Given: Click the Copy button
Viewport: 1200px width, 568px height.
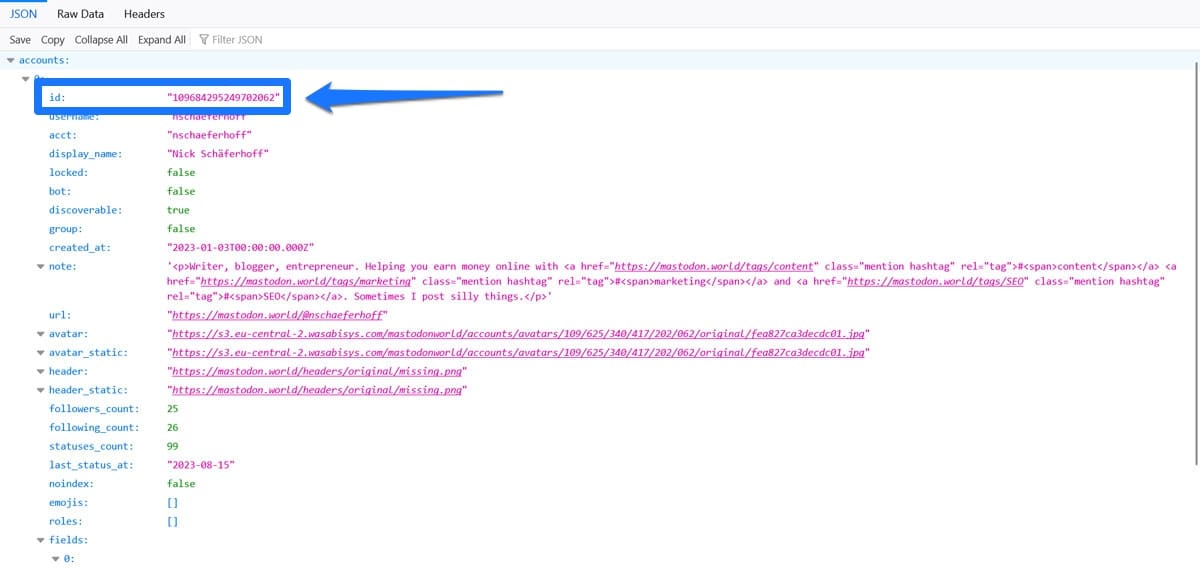Looking at the screenshot, I should pyautogui.click(x=52, y=40).
